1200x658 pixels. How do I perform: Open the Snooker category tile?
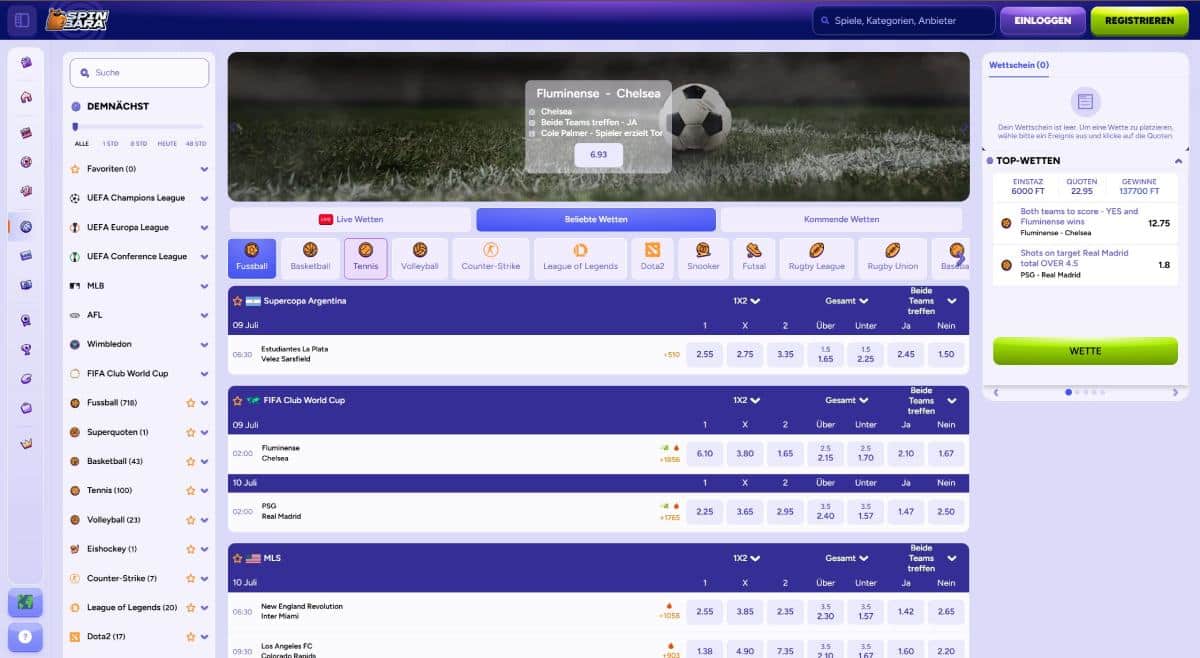(x=703, y=258)
